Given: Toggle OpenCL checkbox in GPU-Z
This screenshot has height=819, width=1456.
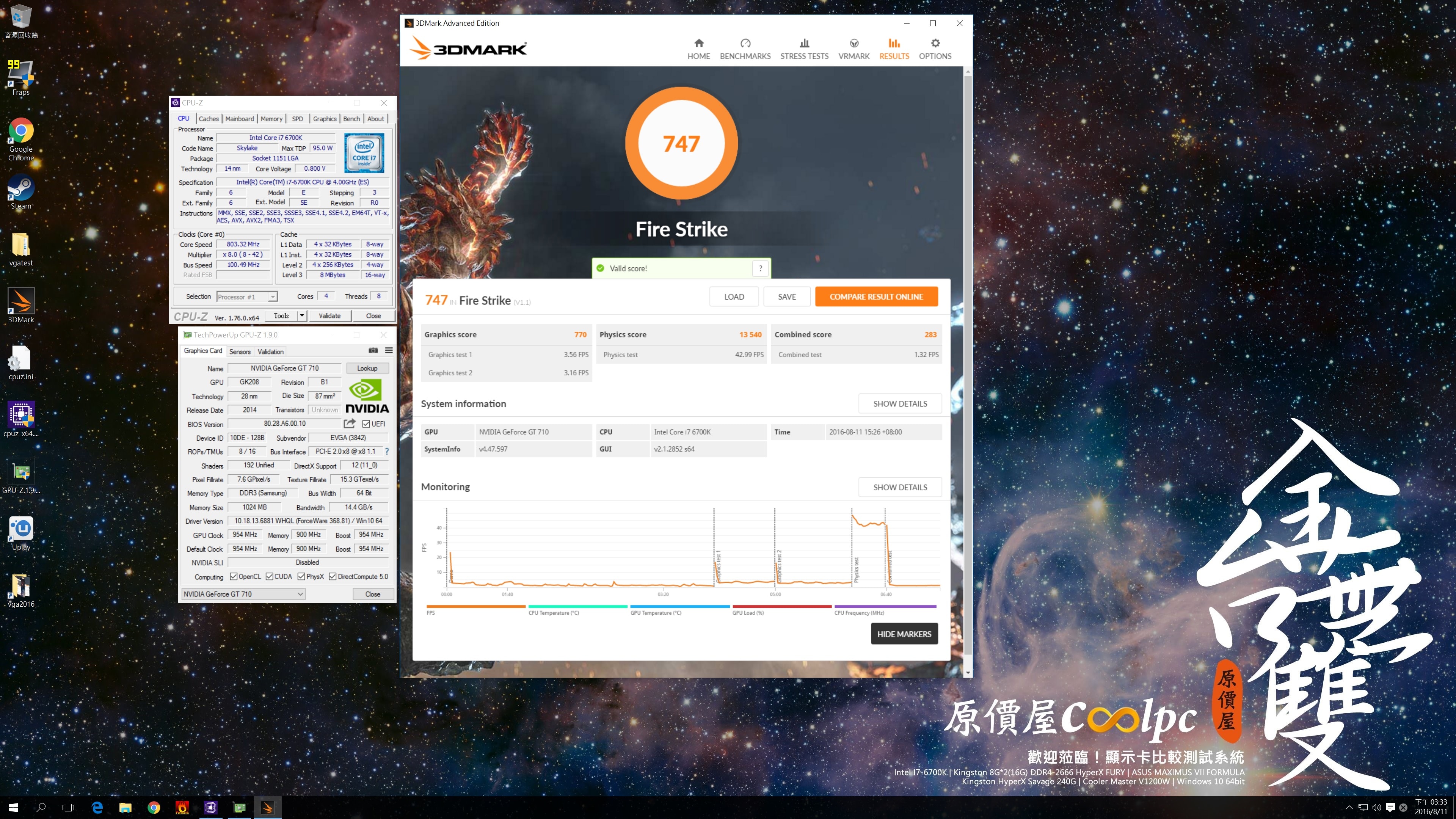Looking at the screenshot, I should click(x=234, y=576).
